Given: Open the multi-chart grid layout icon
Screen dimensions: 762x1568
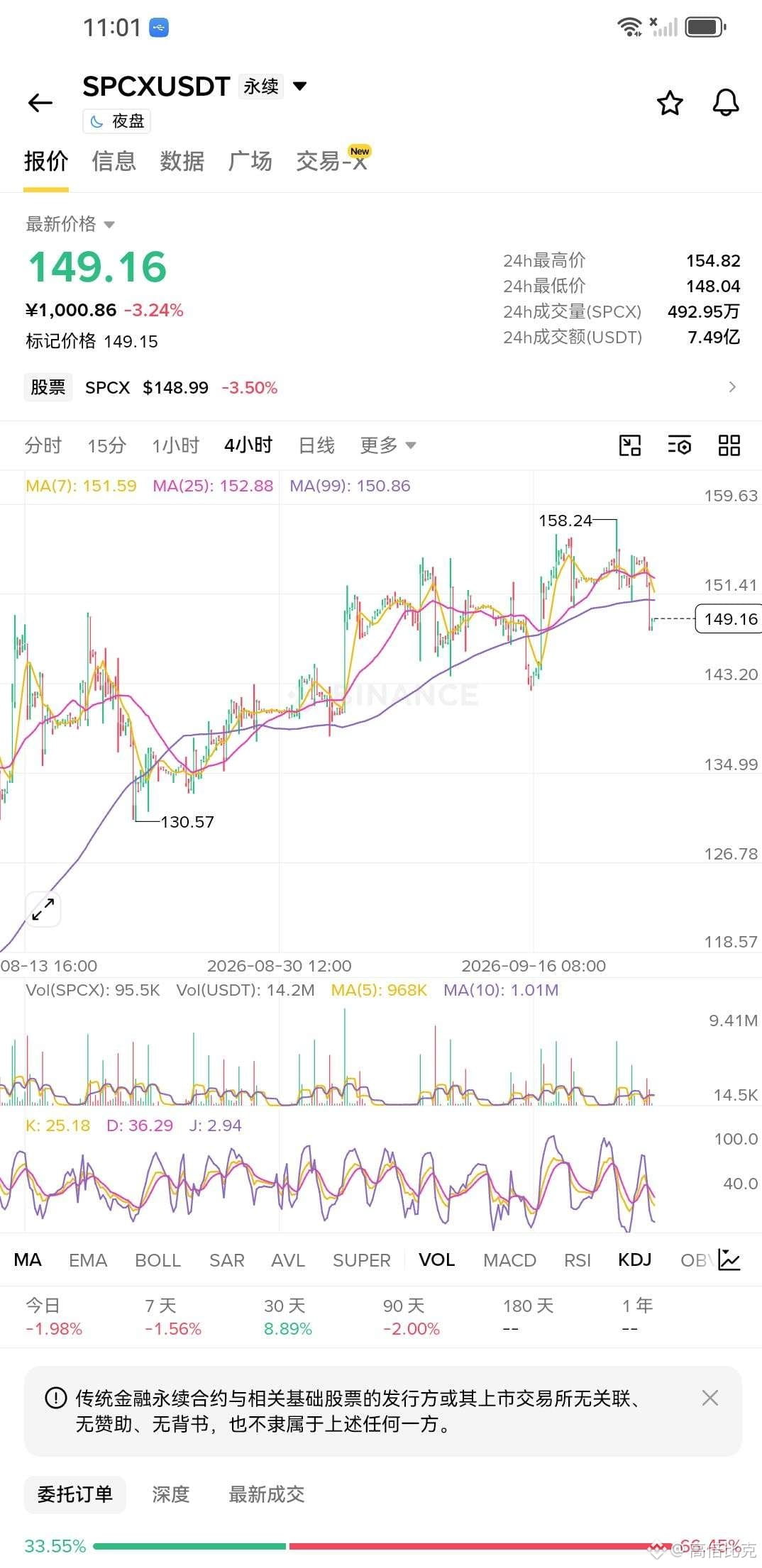Looking at the screenshot, I should 729,445.
